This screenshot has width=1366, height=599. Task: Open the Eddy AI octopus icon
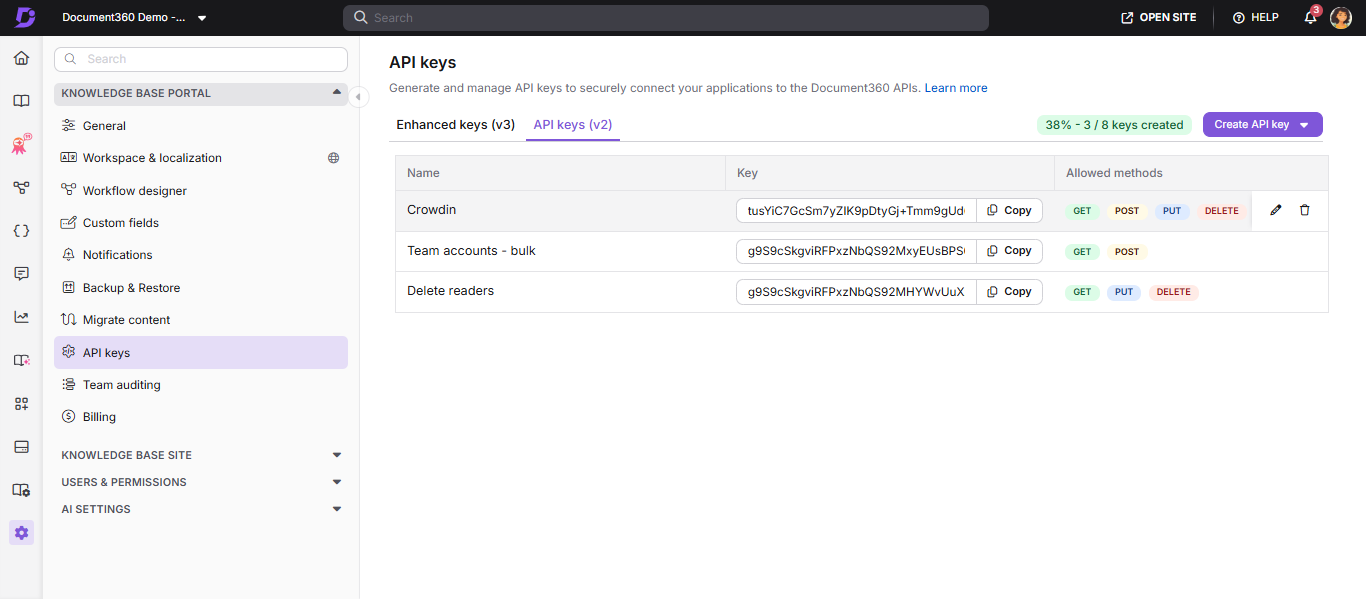point(21,144)
